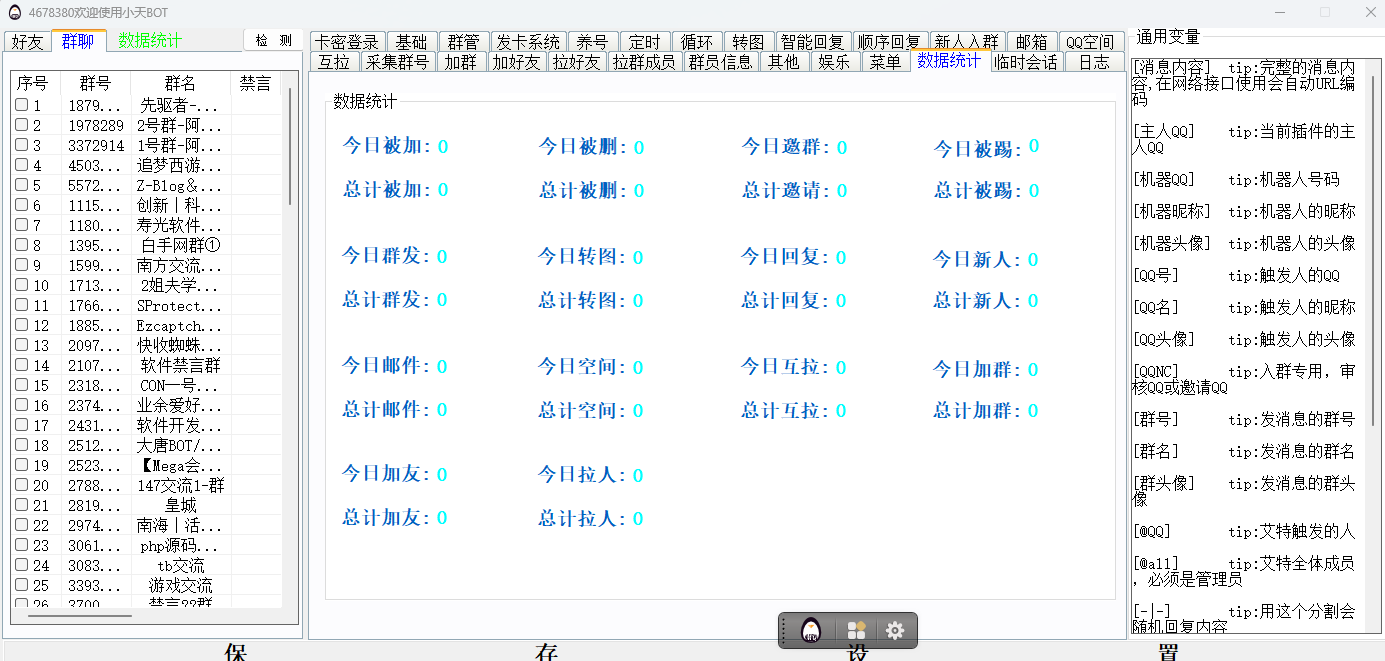
Task: Open the 娱乐 tab
Action: click(834, 62)
